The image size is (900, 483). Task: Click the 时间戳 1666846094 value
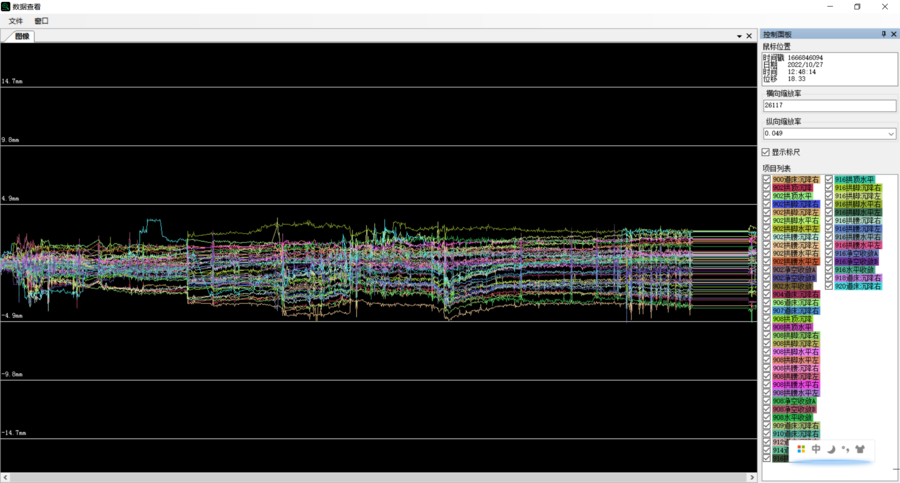point(805,58)
